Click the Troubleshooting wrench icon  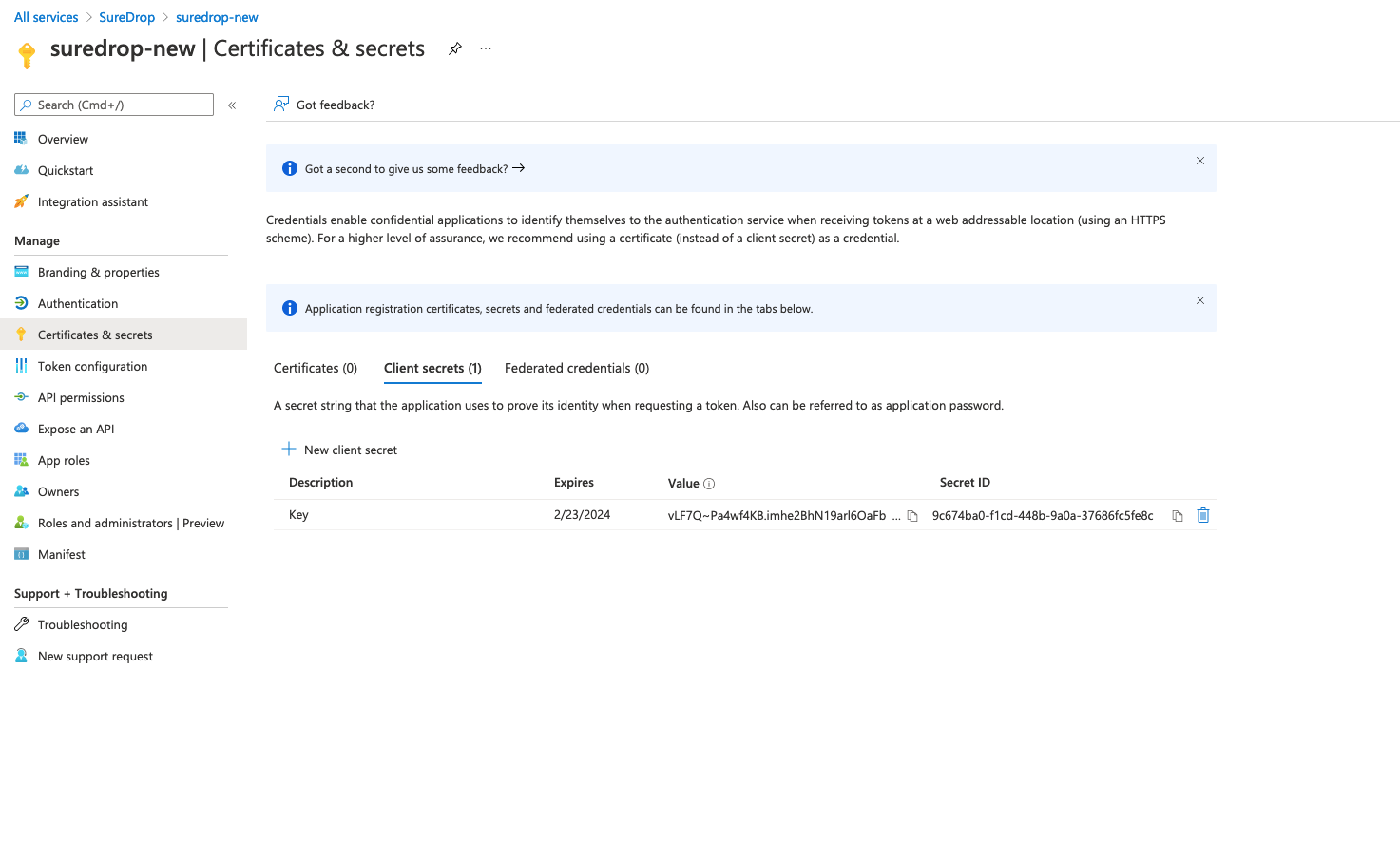(x=21, y=624)
